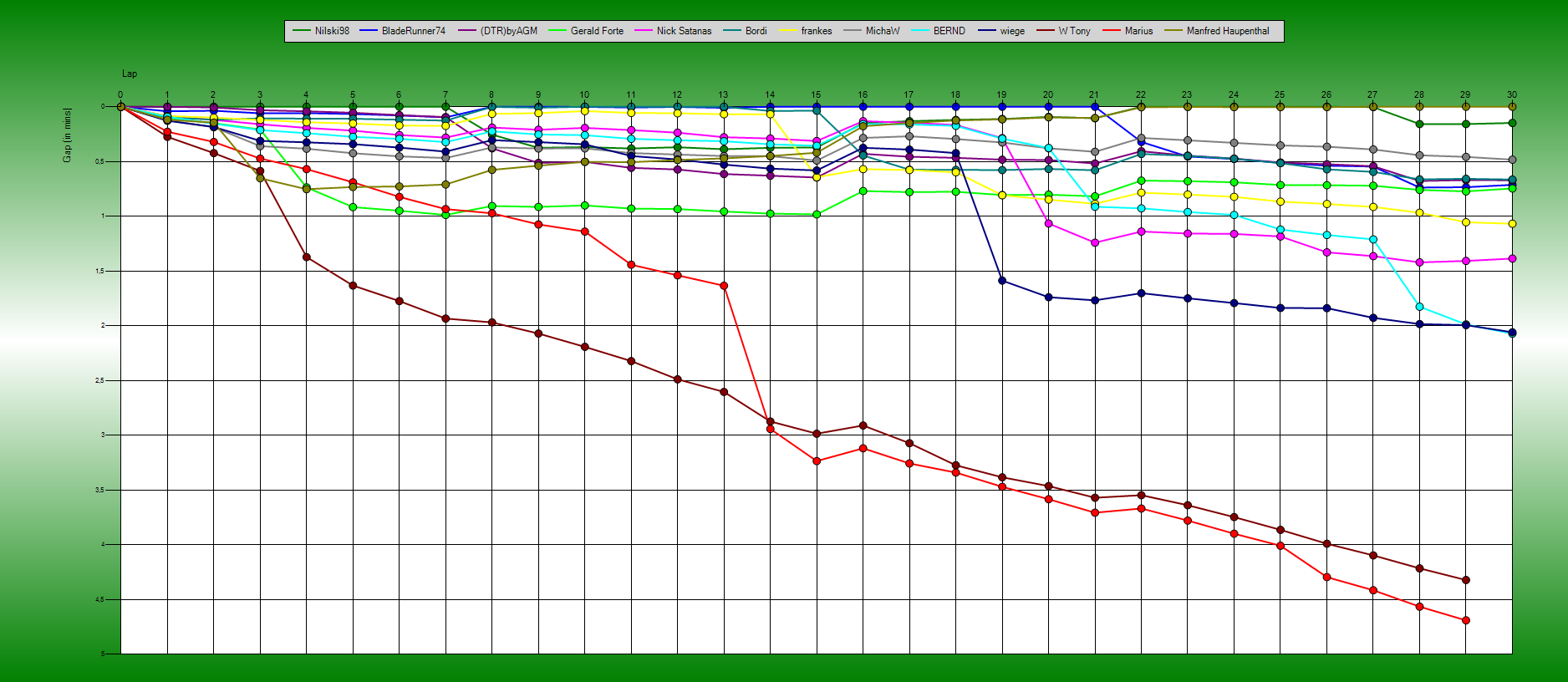Select Marius in the legend
The height and width of the screenshot is (682, 1568).
(x=1128, y=31)
